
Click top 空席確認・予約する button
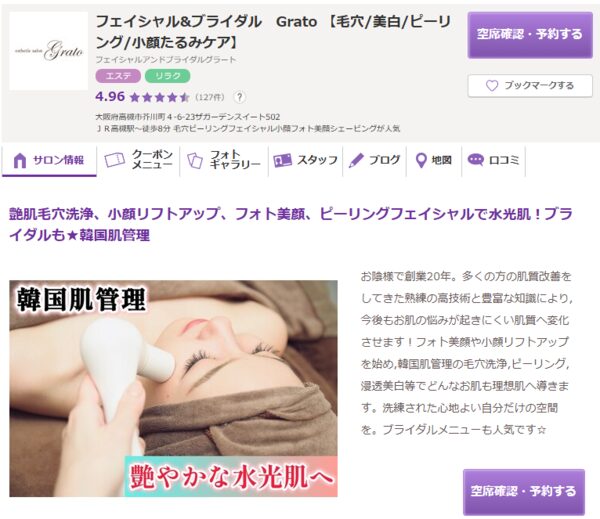pos(530,35)
